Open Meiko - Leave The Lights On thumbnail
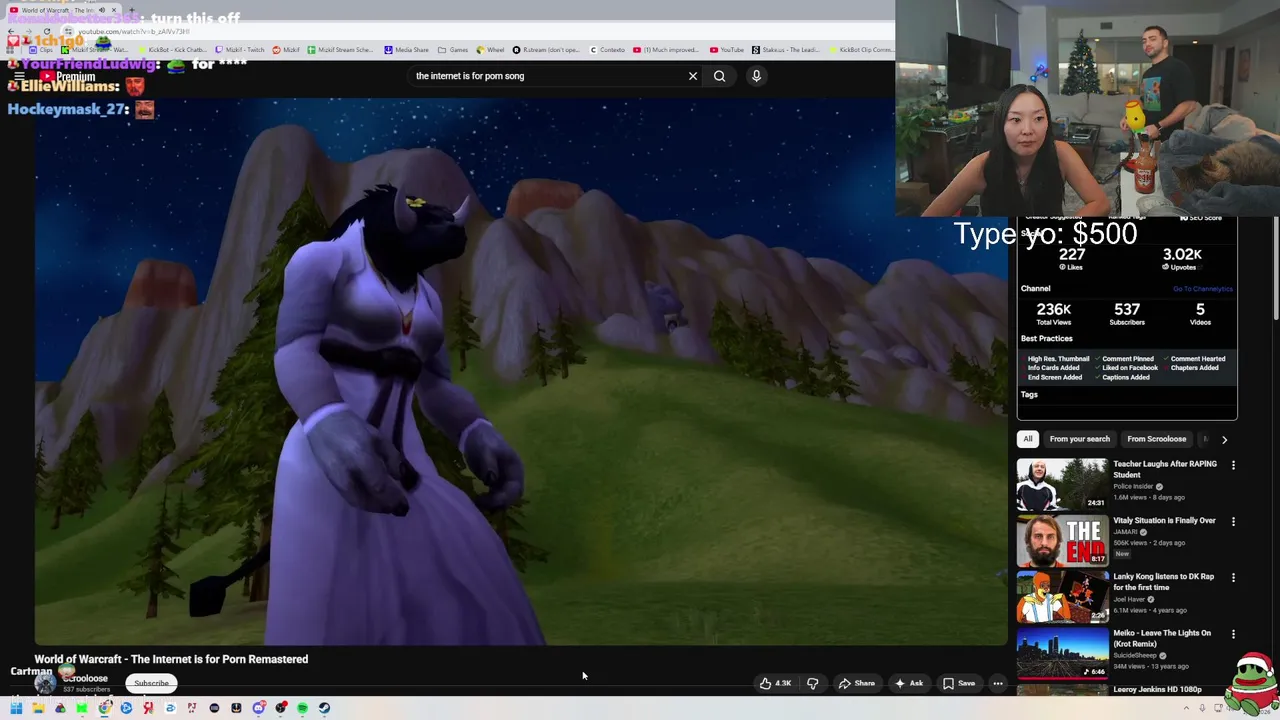 coord(1062,653)
